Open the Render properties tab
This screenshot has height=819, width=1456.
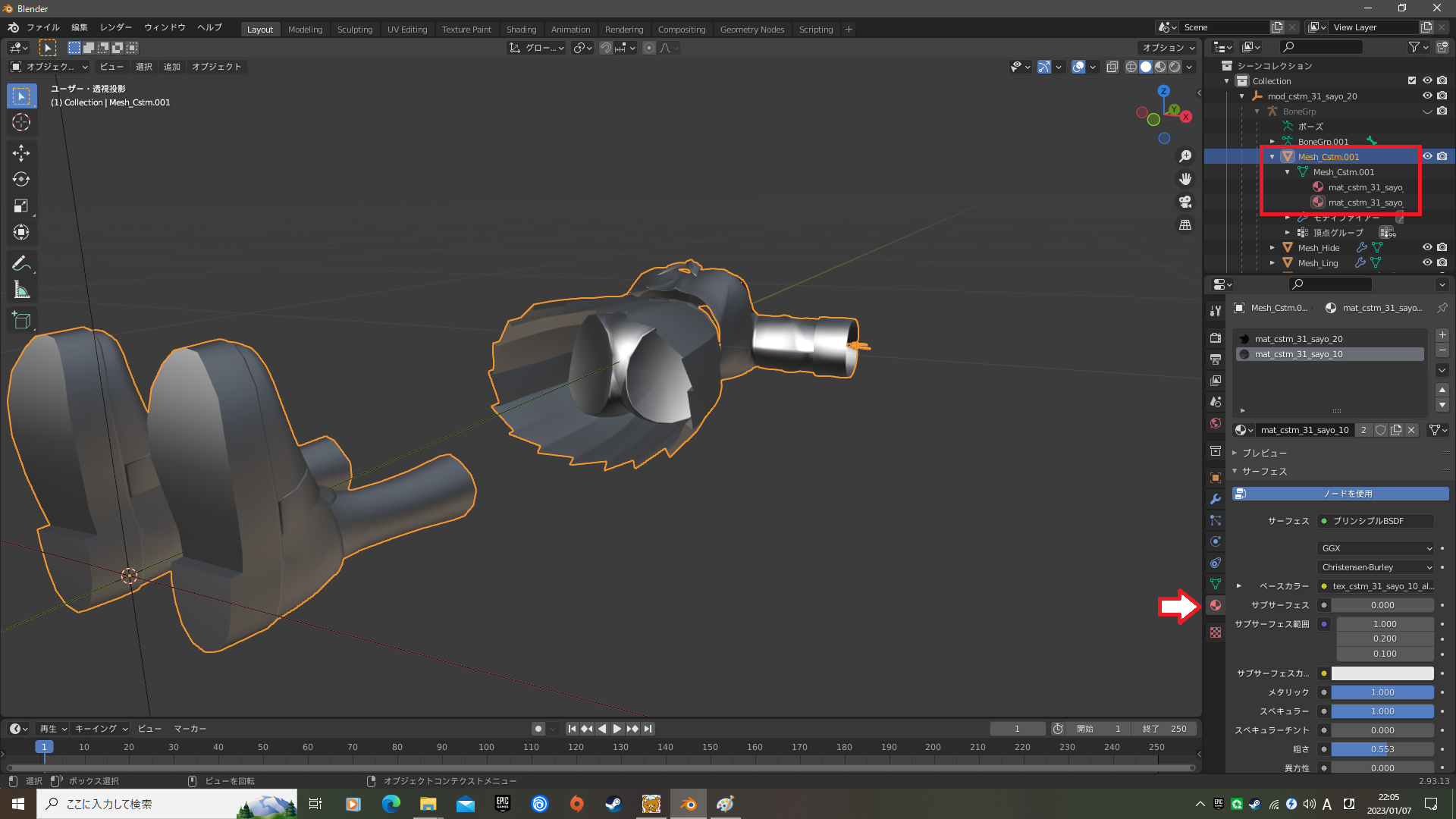click(x=1216, y=338)
